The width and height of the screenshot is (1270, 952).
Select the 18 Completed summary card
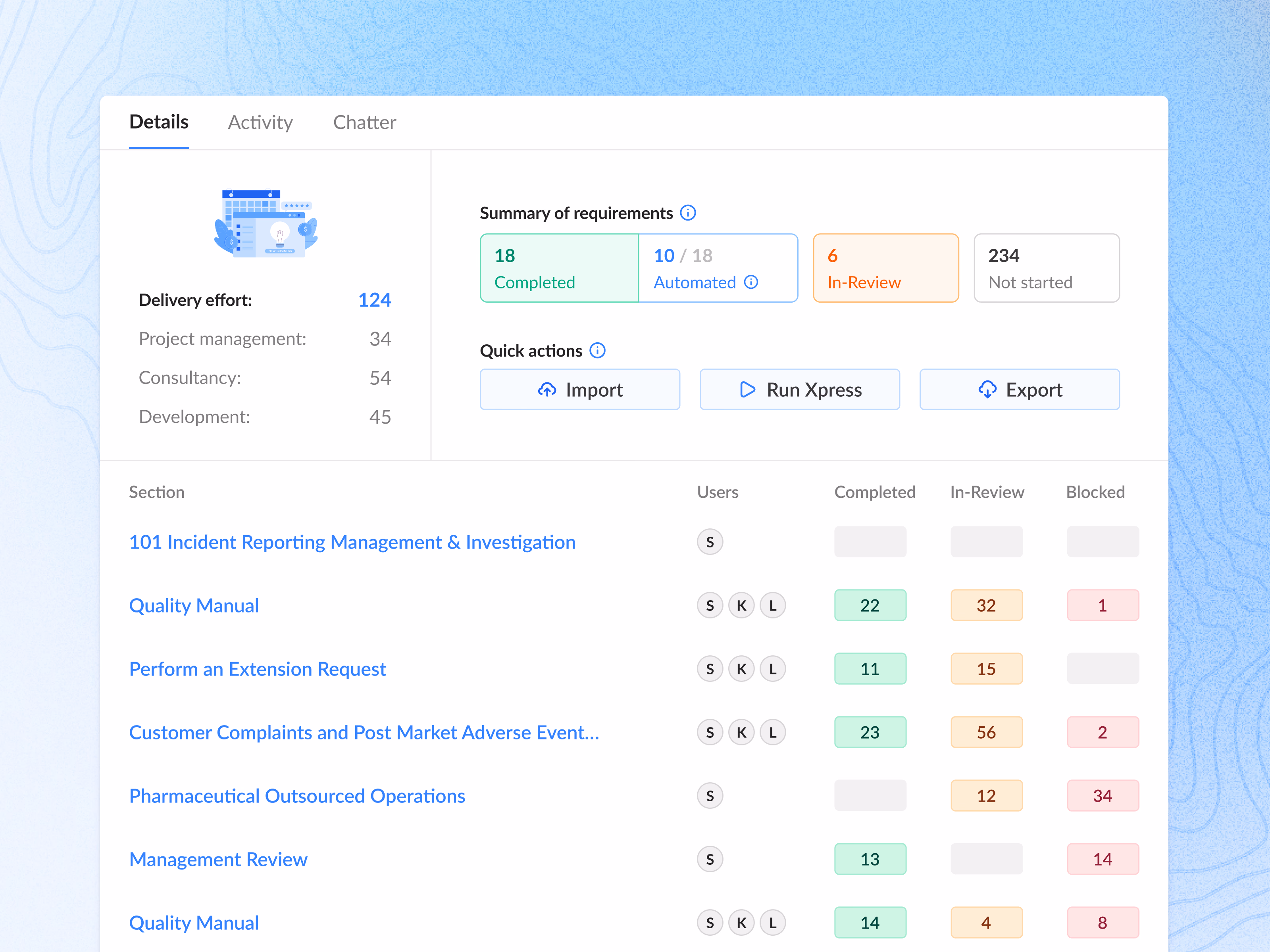(x=560, y=268)
